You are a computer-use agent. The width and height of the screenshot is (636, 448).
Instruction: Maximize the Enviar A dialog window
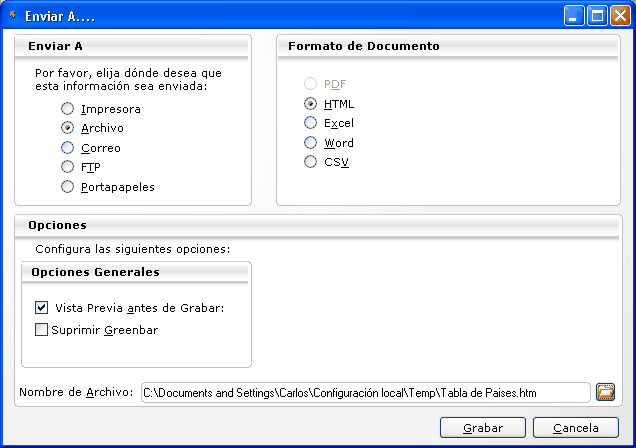pyautogui.click(x=597, y=15)
